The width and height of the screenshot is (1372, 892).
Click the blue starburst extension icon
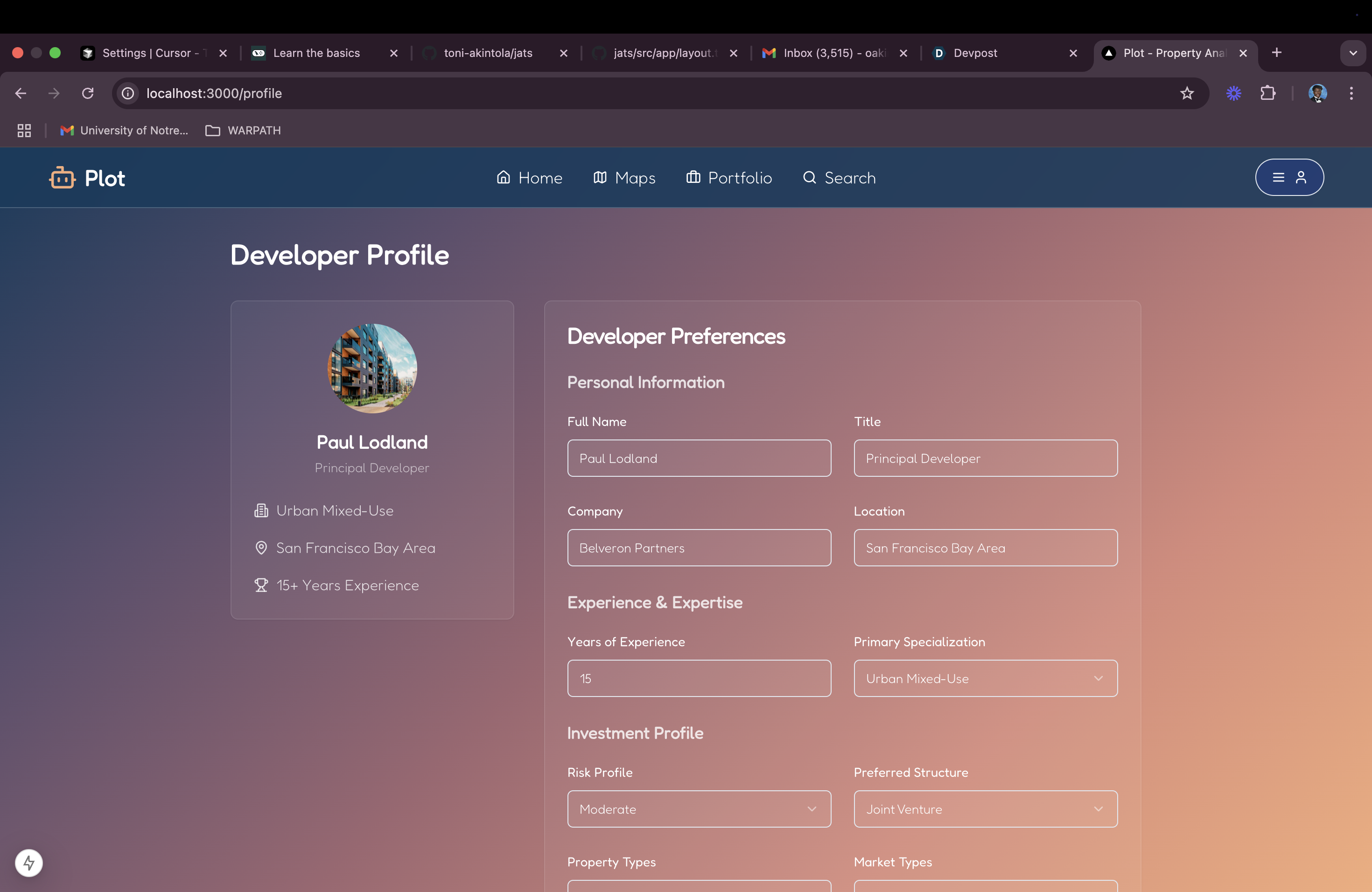(x=1233, y=93)
